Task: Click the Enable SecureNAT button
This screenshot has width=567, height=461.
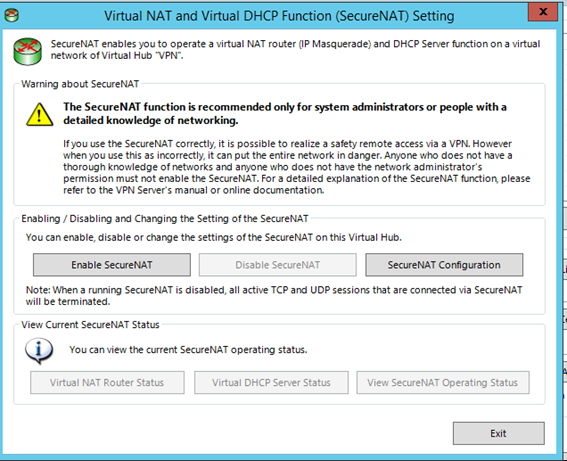Action: pyautogui.click(x=112, y=265)
